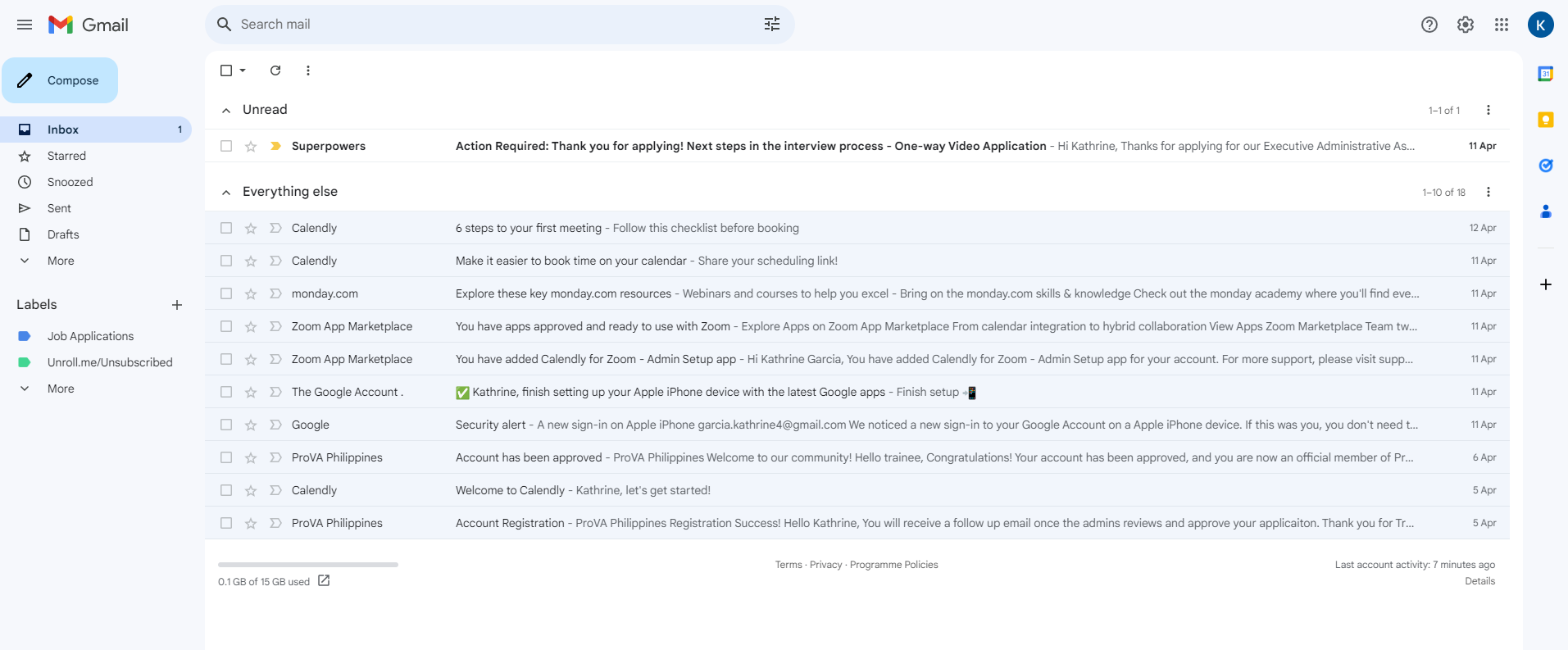Screen dimensions: 1568x650
Task: Check the Superpowers email checkbox
Action: pyautogui.click(x=226, y=146)
